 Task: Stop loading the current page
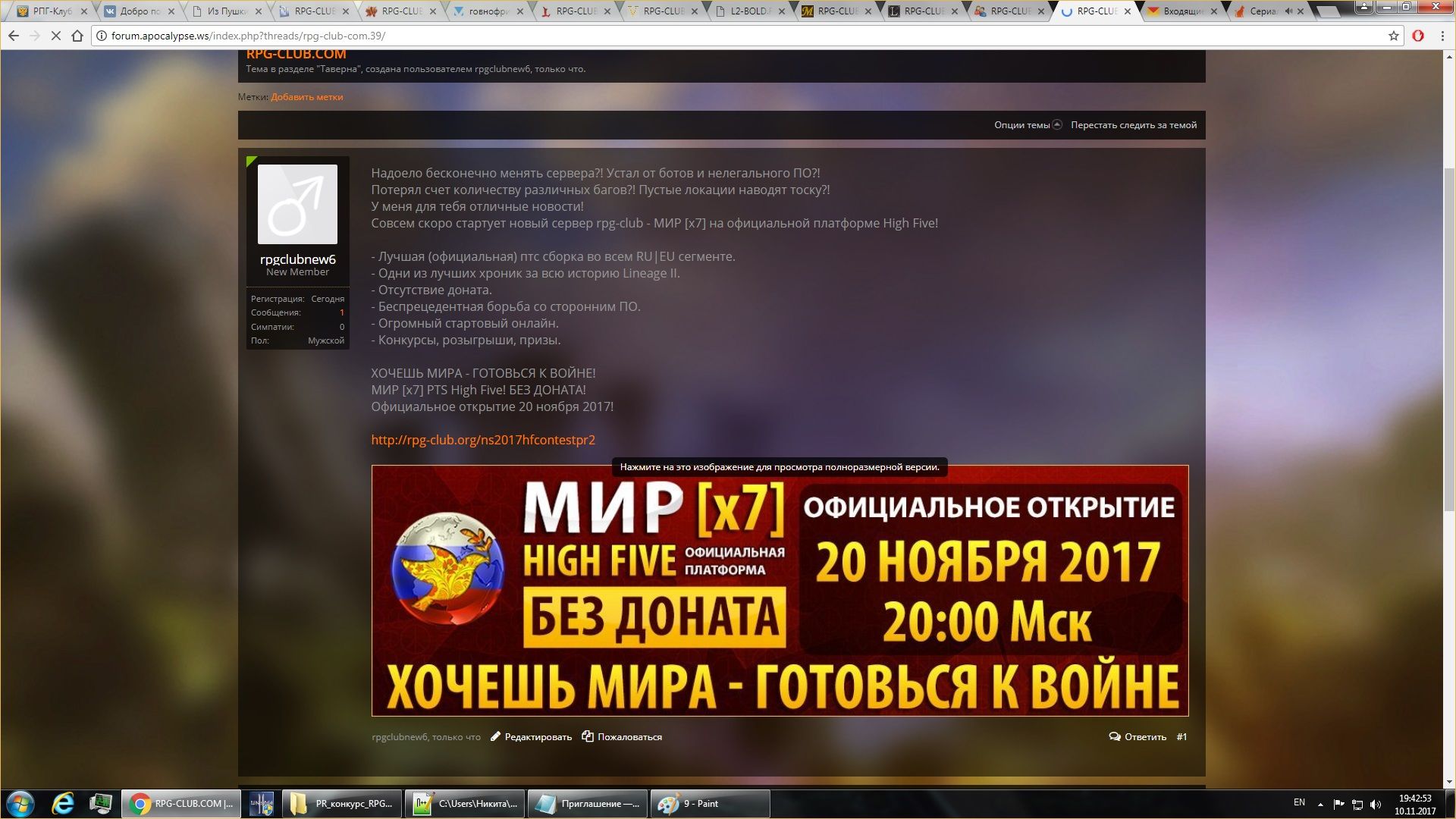coord(55,36)
